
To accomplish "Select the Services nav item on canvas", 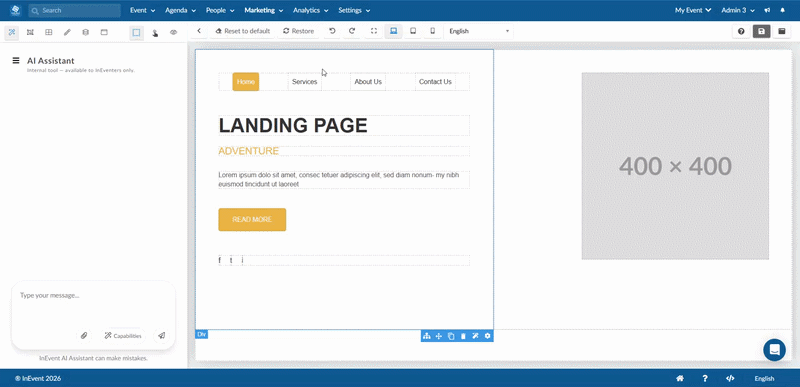I will pyautogui.click(x=305, y=82).
